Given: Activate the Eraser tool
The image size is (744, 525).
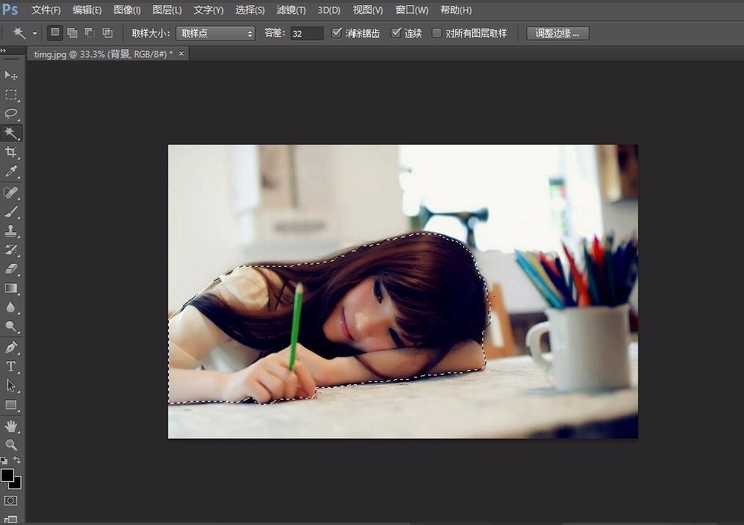Looking at the screenshot, I should coord(11,269).
